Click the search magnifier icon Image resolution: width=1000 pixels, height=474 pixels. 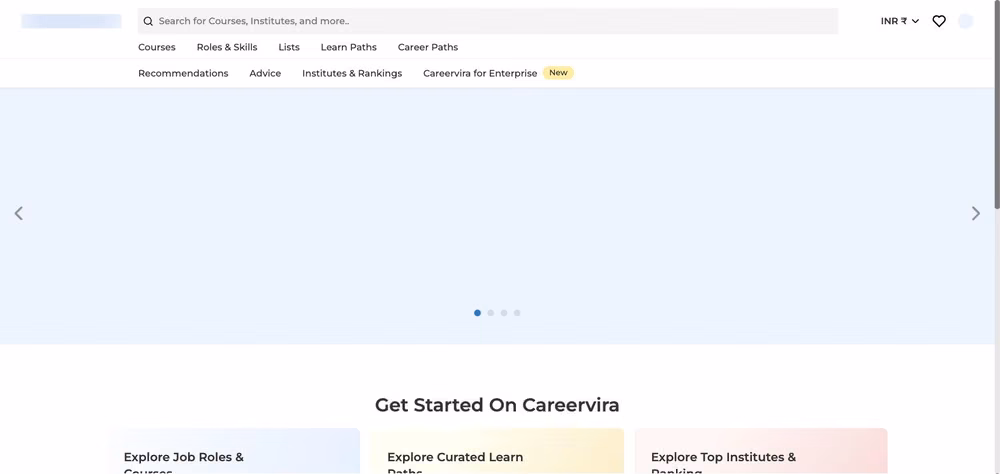click(148, 21)
